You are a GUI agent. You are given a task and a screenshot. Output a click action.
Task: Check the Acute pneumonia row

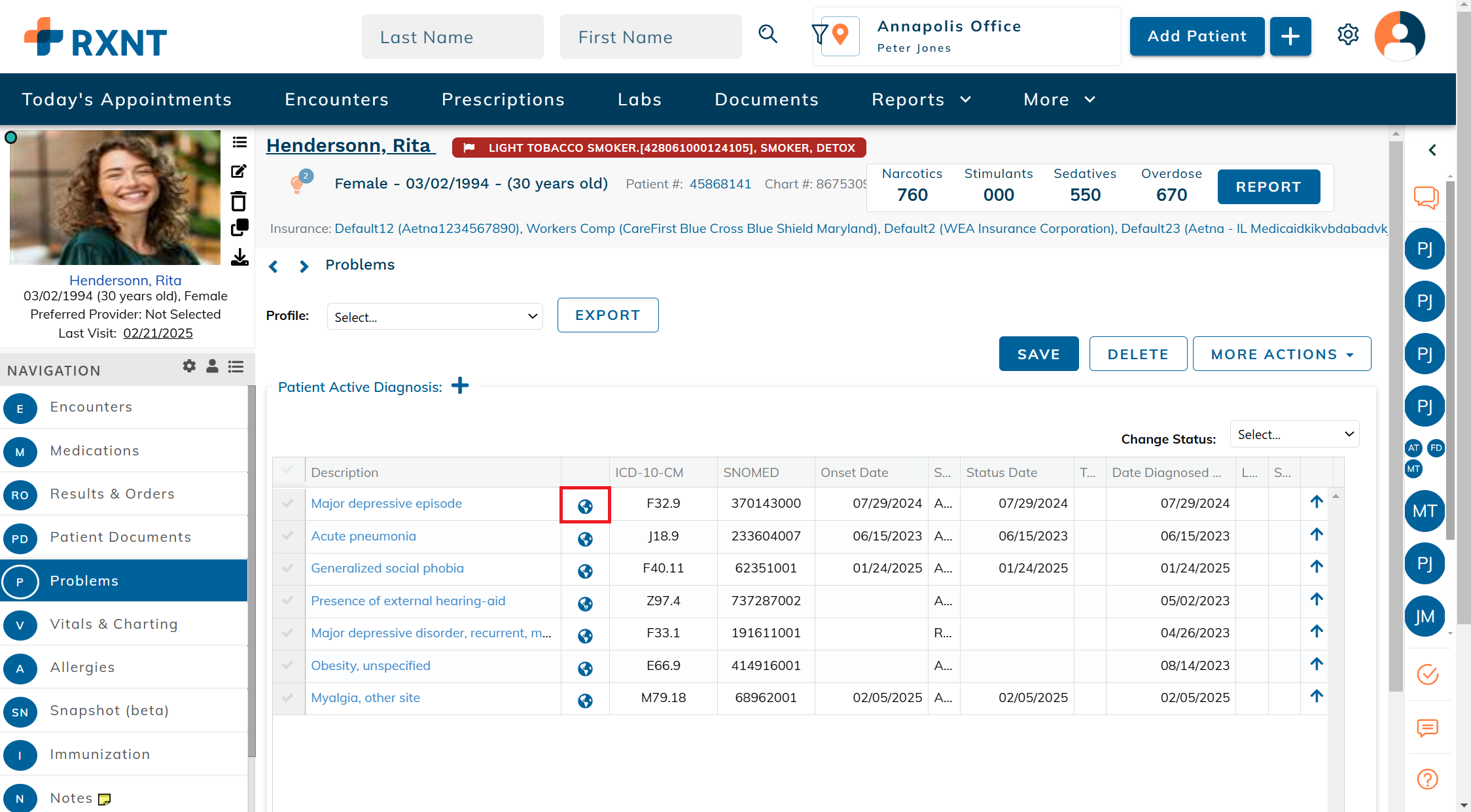coord(287,535)
